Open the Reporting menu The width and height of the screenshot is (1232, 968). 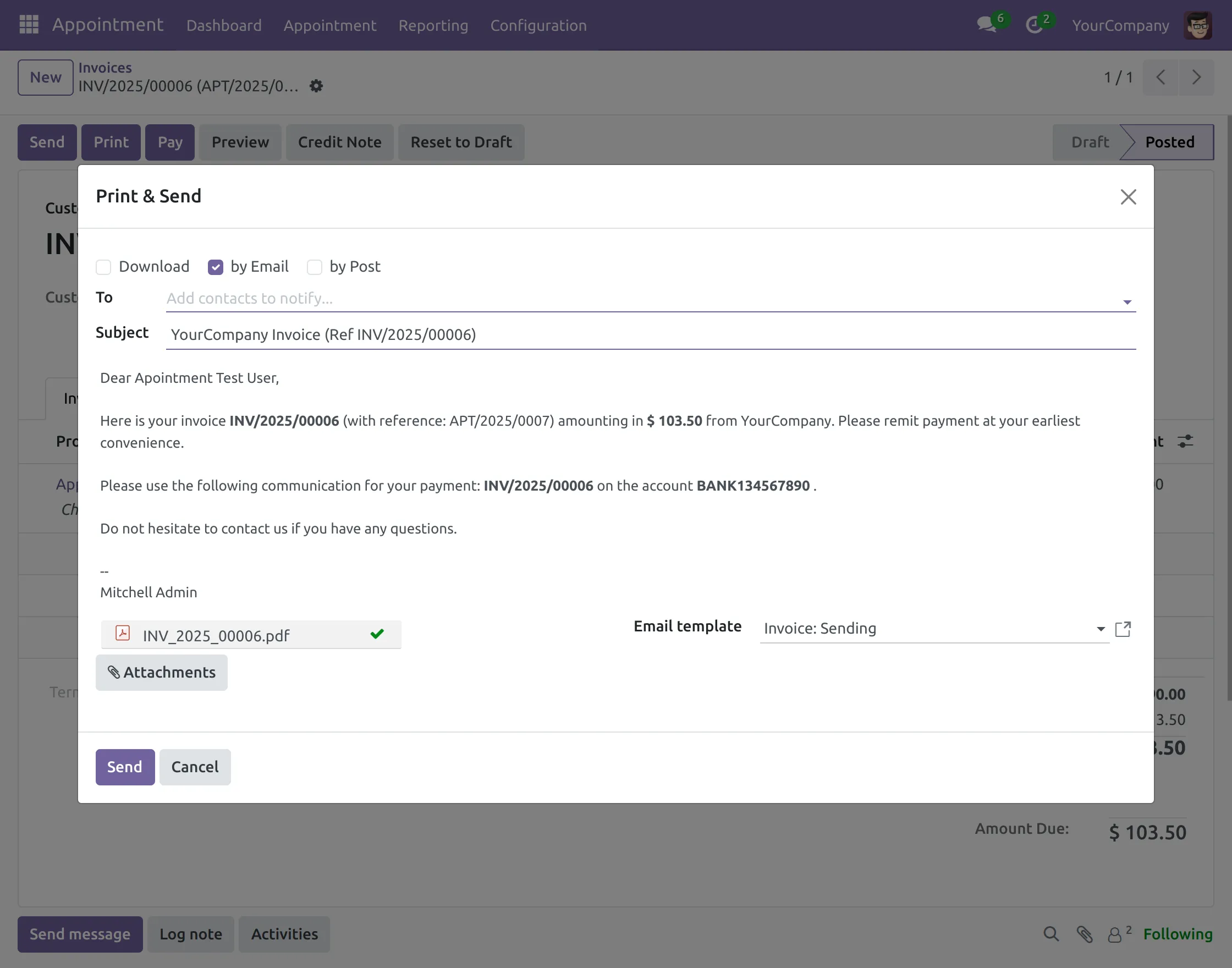coord(433,25)
